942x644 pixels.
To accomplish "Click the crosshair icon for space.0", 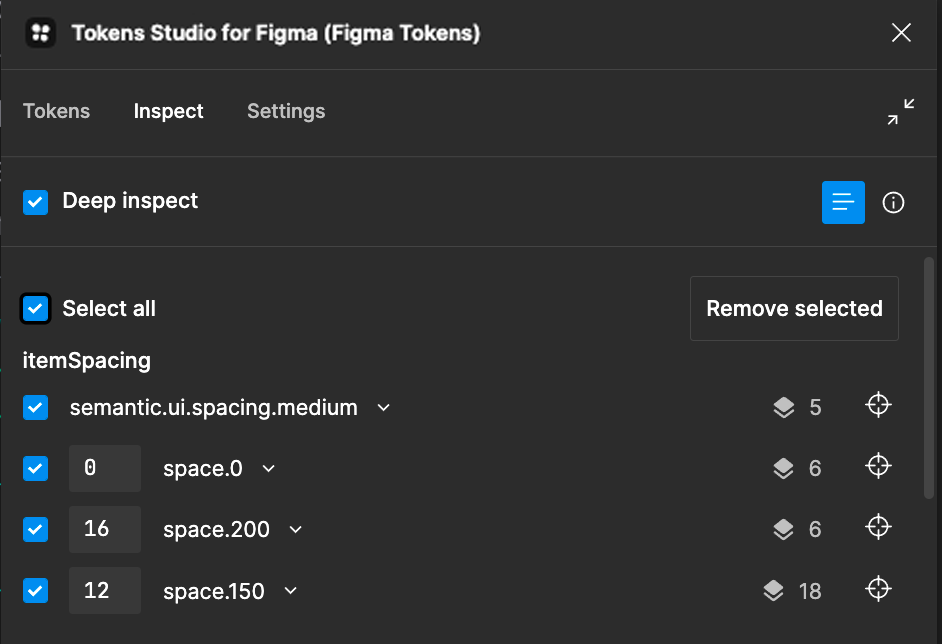I will pos(878,466).
